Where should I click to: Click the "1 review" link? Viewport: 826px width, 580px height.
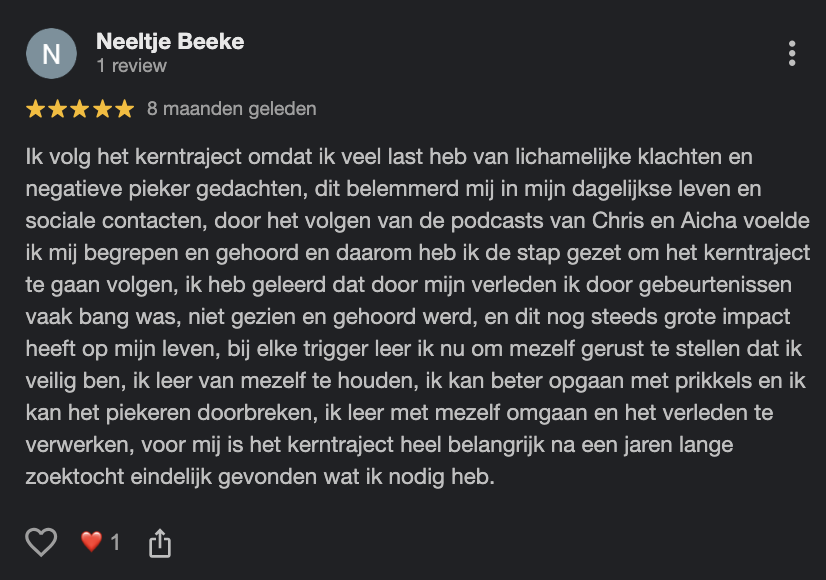[x=131, y=66]
